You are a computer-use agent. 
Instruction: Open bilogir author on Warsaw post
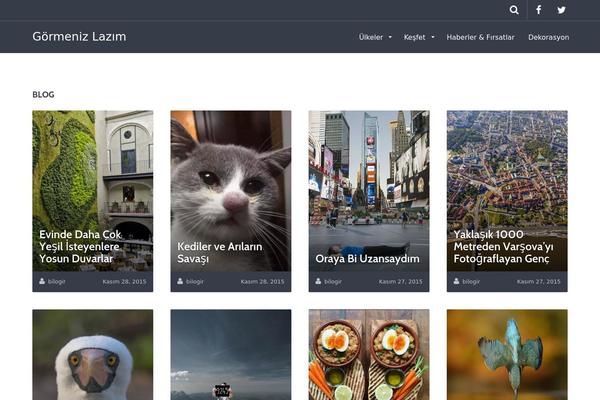(471, 281)
